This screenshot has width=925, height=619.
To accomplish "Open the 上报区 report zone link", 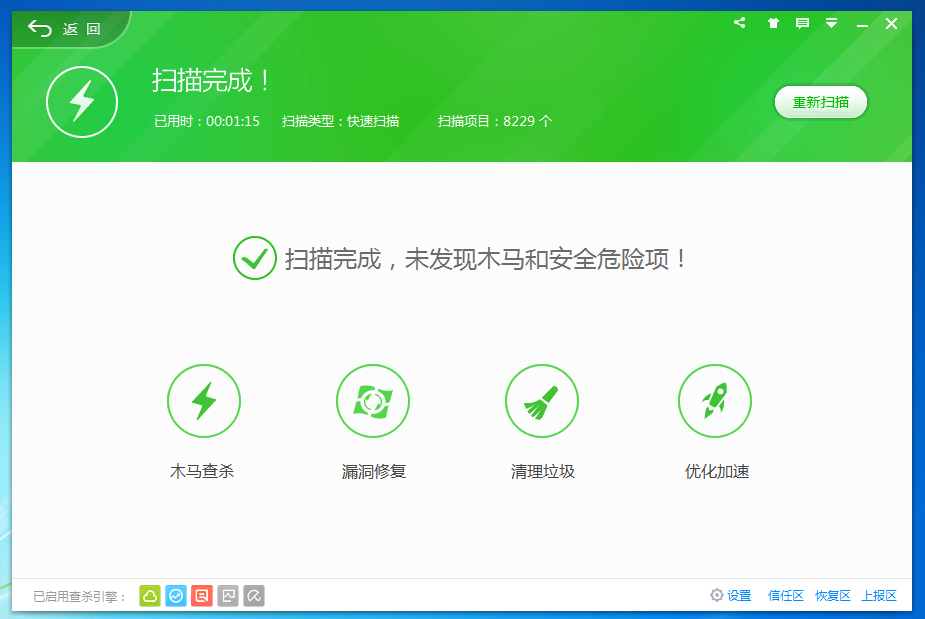I will 879,595.
